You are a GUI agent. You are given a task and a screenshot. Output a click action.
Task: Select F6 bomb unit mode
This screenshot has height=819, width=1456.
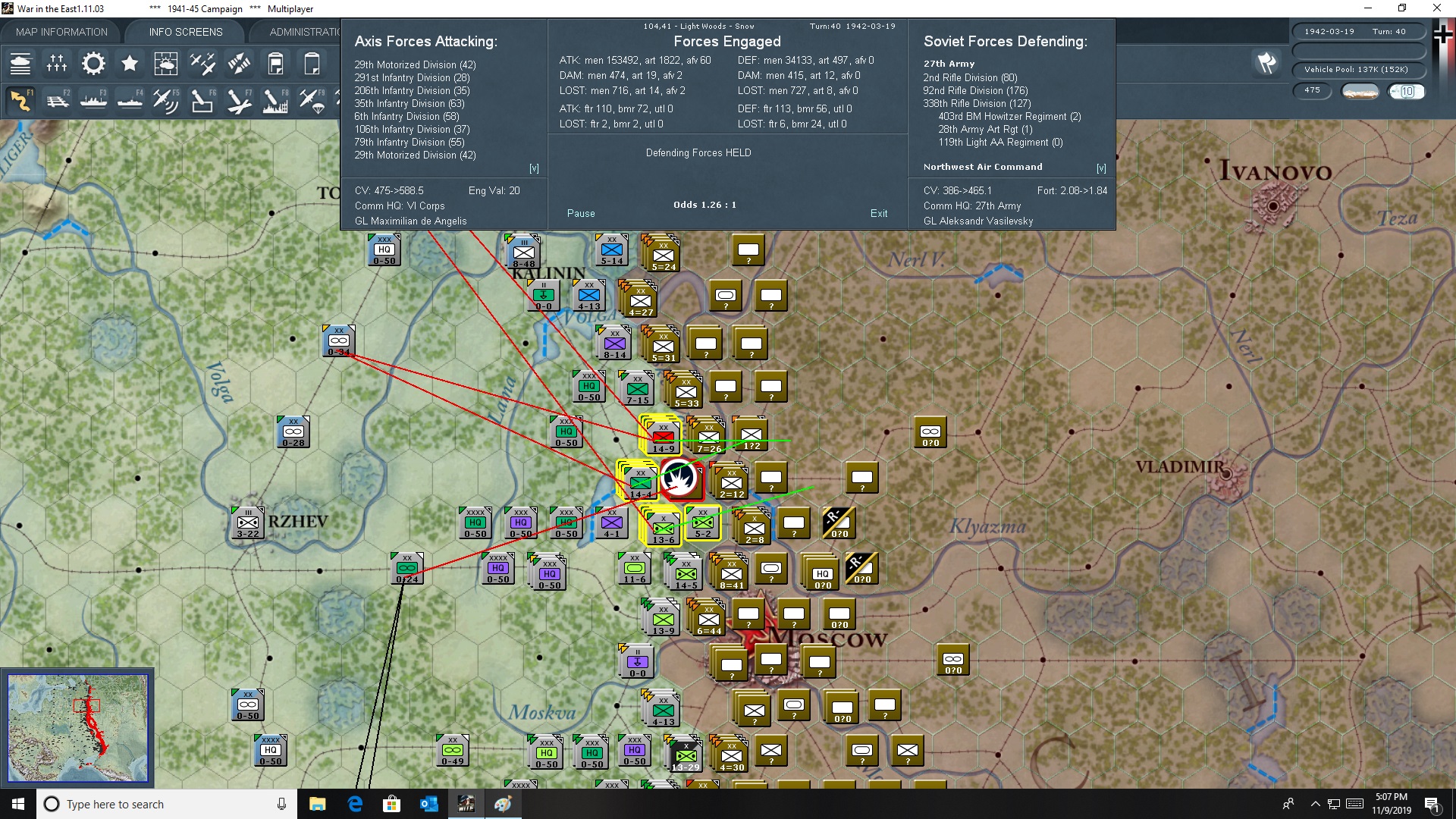(x=202, y=100)
